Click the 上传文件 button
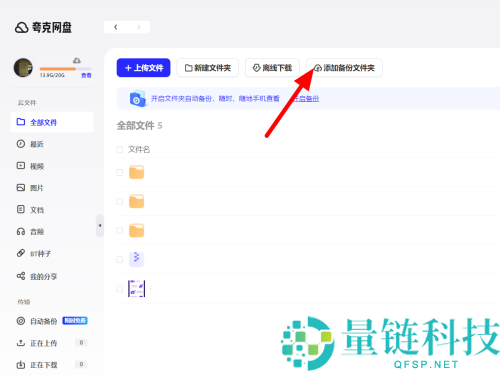The width and height of the screenshot is (500, 375). tap(143, 68)
